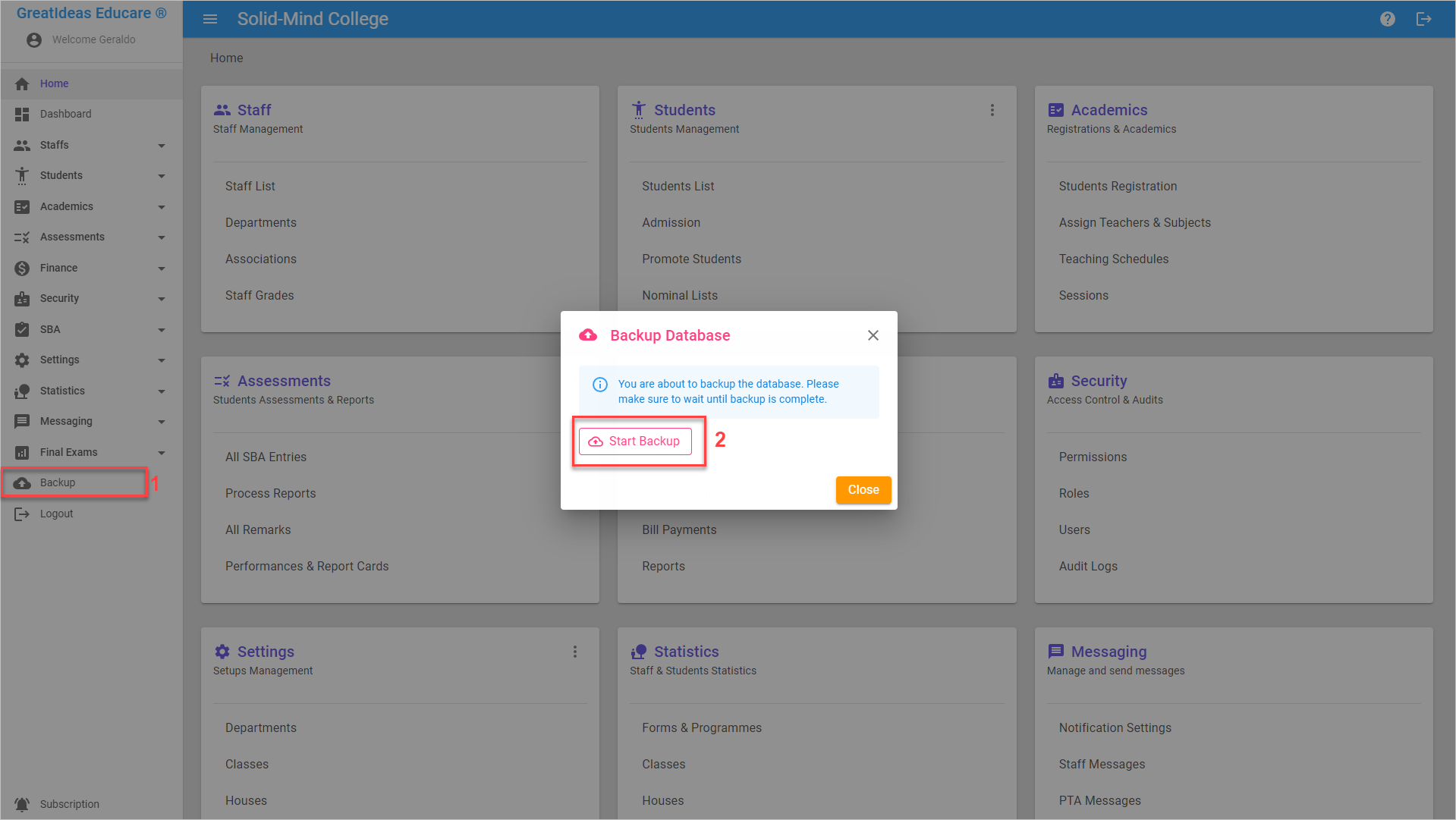Expand the Finance sidebar dropdown arrow

pyautogui.click(x=162, y=269)
